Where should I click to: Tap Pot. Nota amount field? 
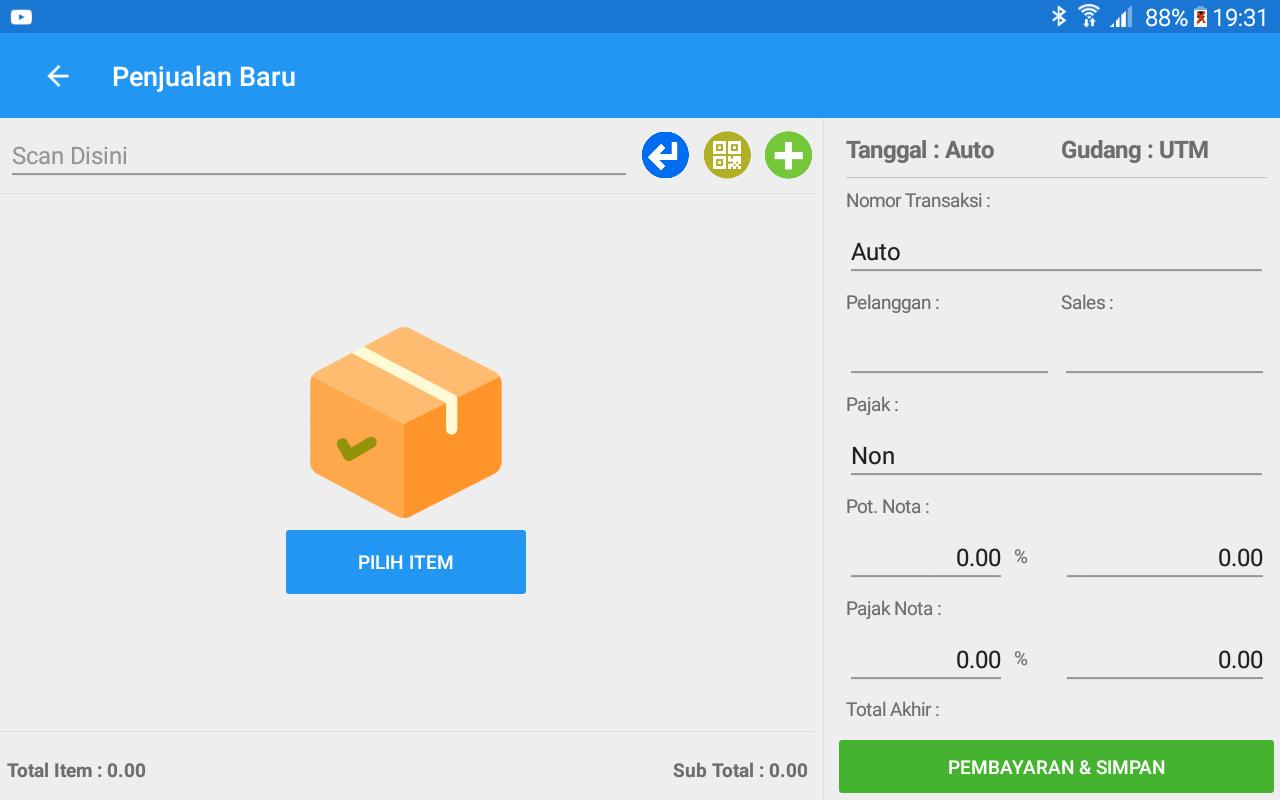pyautogui.click(x=1164, y=558)
